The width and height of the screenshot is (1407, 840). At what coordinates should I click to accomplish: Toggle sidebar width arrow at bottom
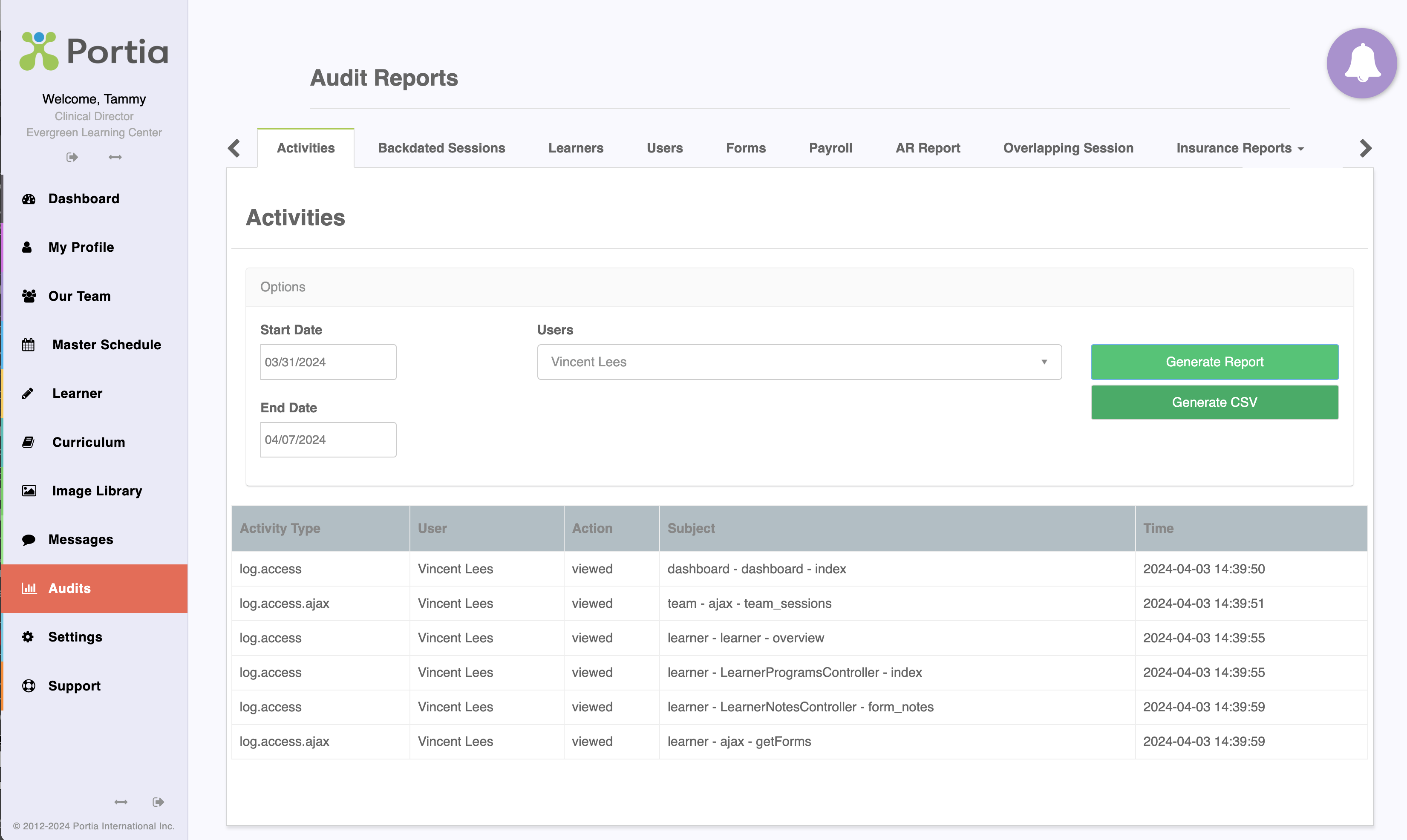tap(121, 802)
